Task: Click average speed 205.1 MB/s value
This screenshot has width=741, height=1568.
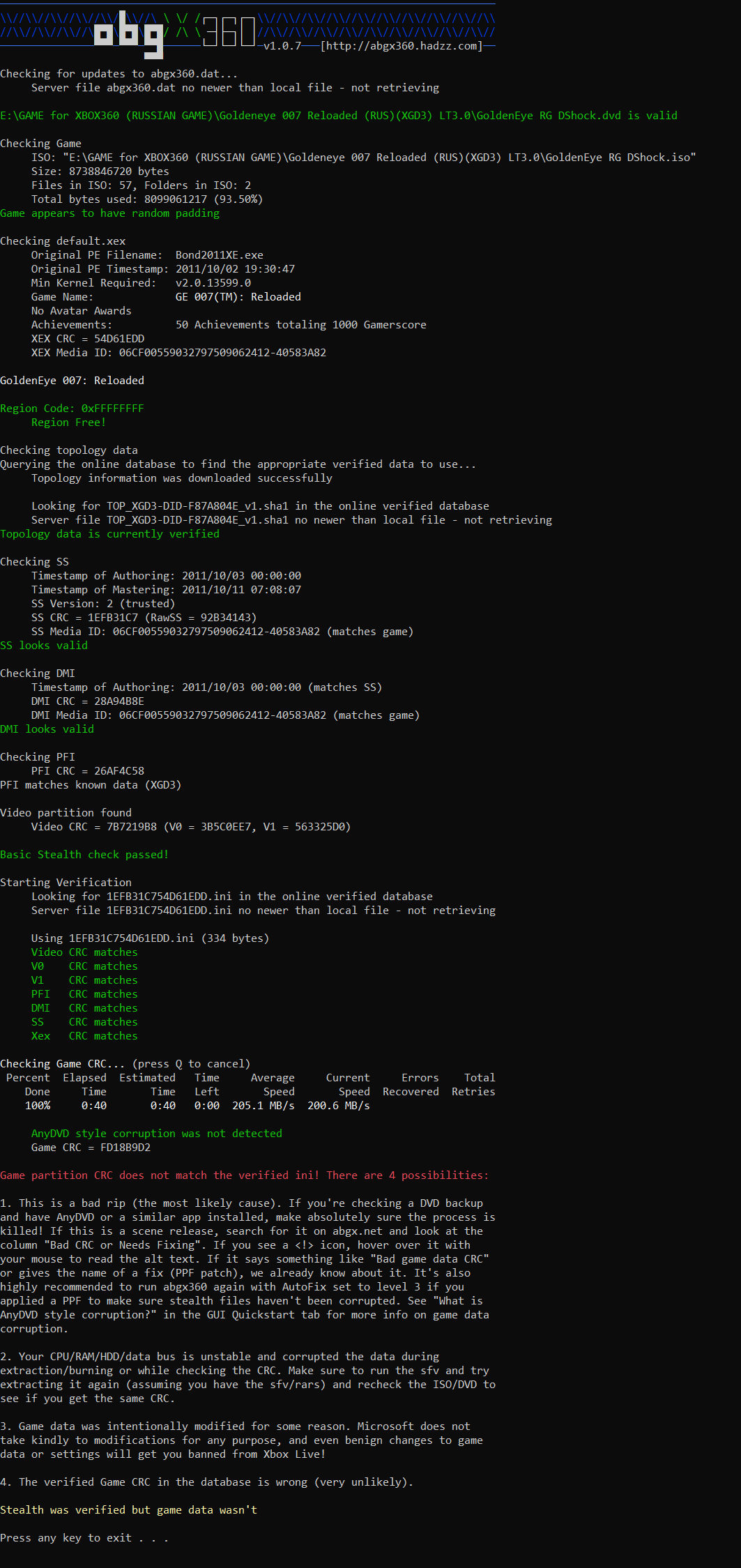Action: 263,1106
